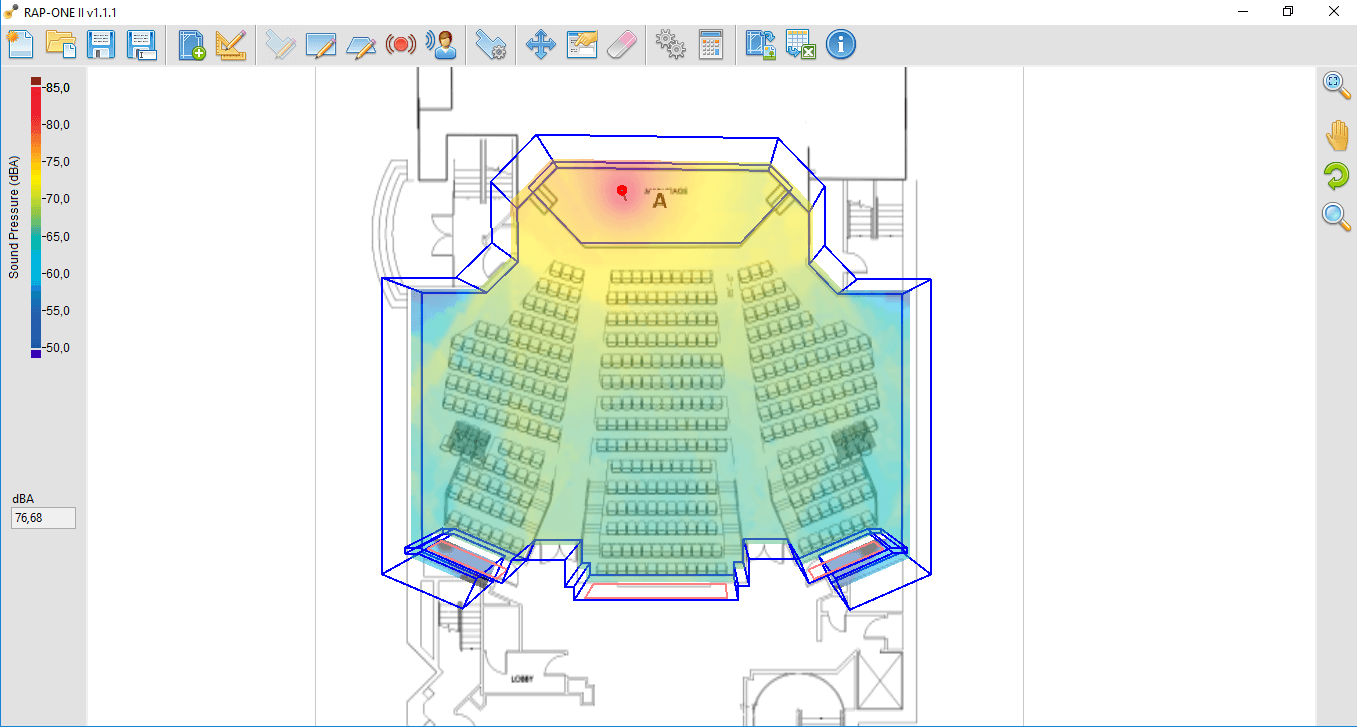
Task: Place a sound source on the plan
Action: tap(401, 44)
